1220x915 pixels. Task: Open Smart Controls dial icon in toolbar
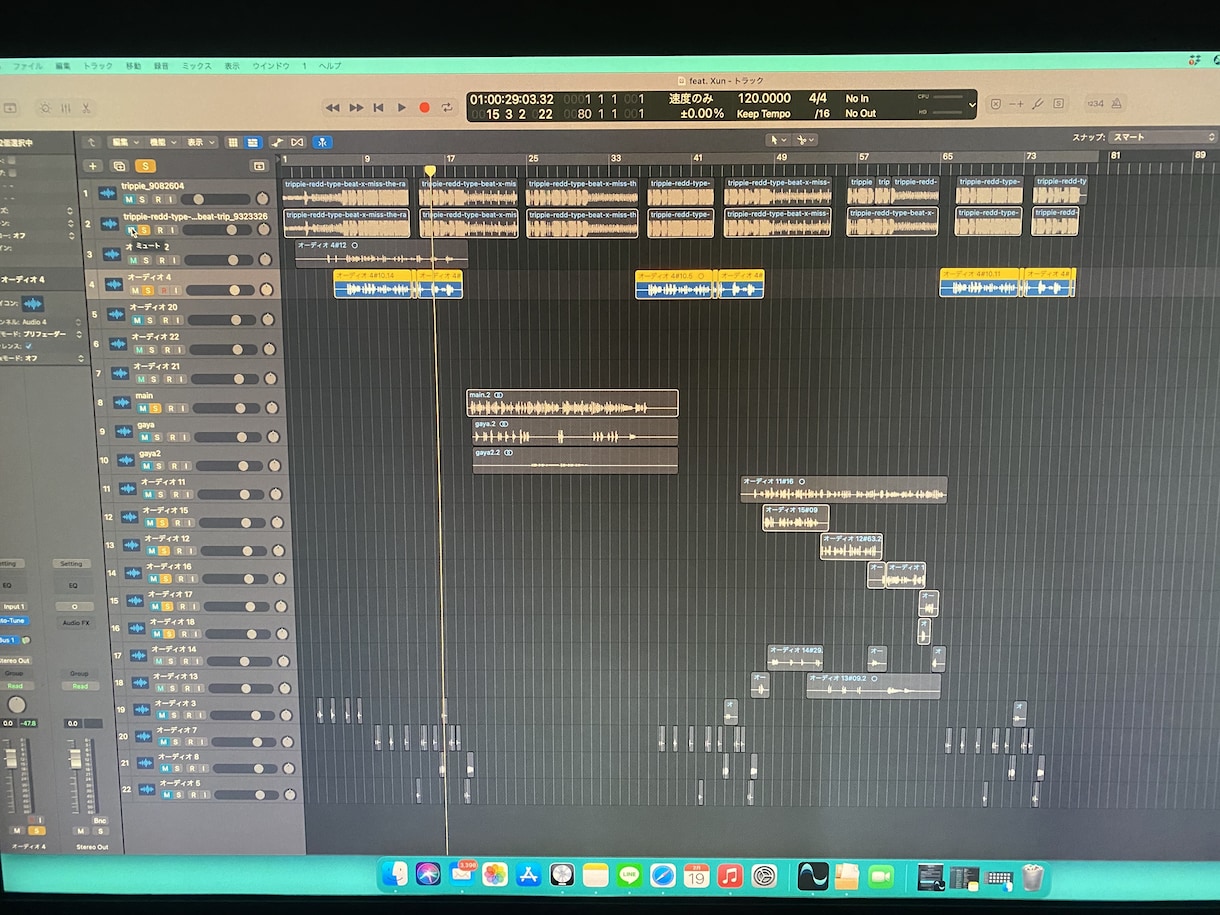pos(44,108)
